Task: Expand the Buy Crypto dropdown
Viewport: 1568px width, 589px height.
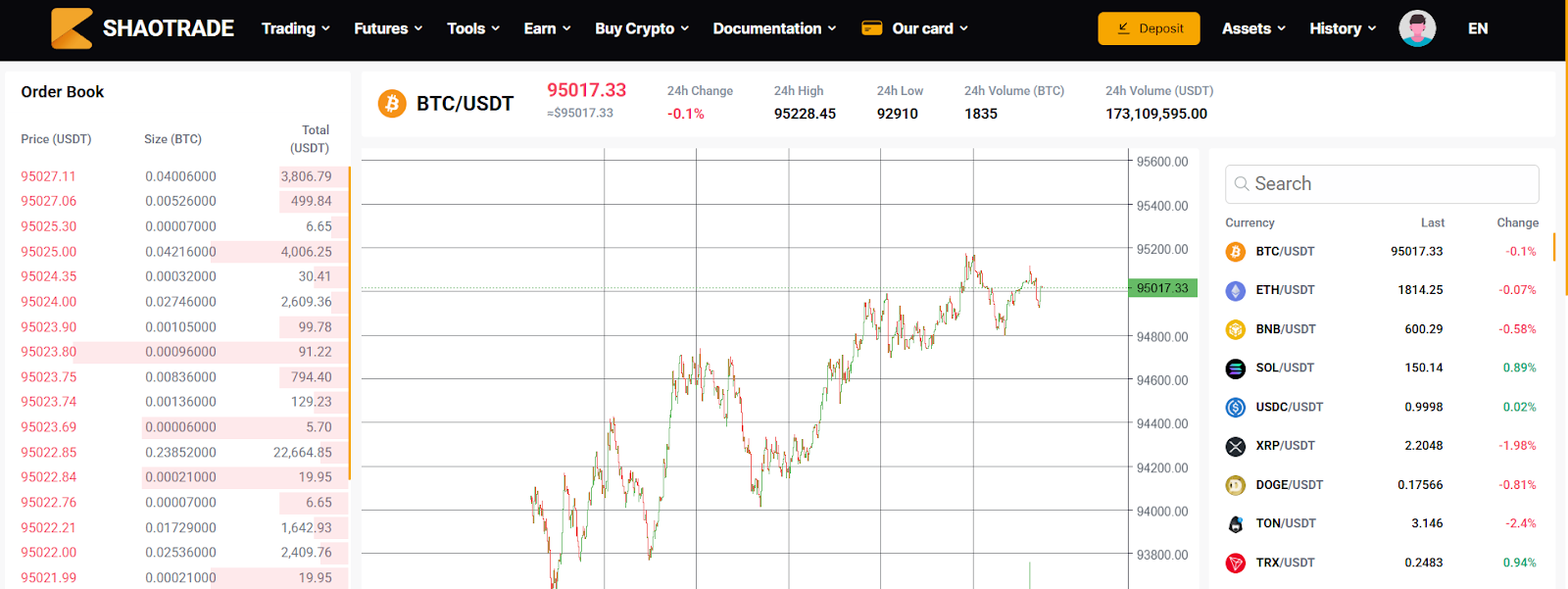Action: (642, 28)
